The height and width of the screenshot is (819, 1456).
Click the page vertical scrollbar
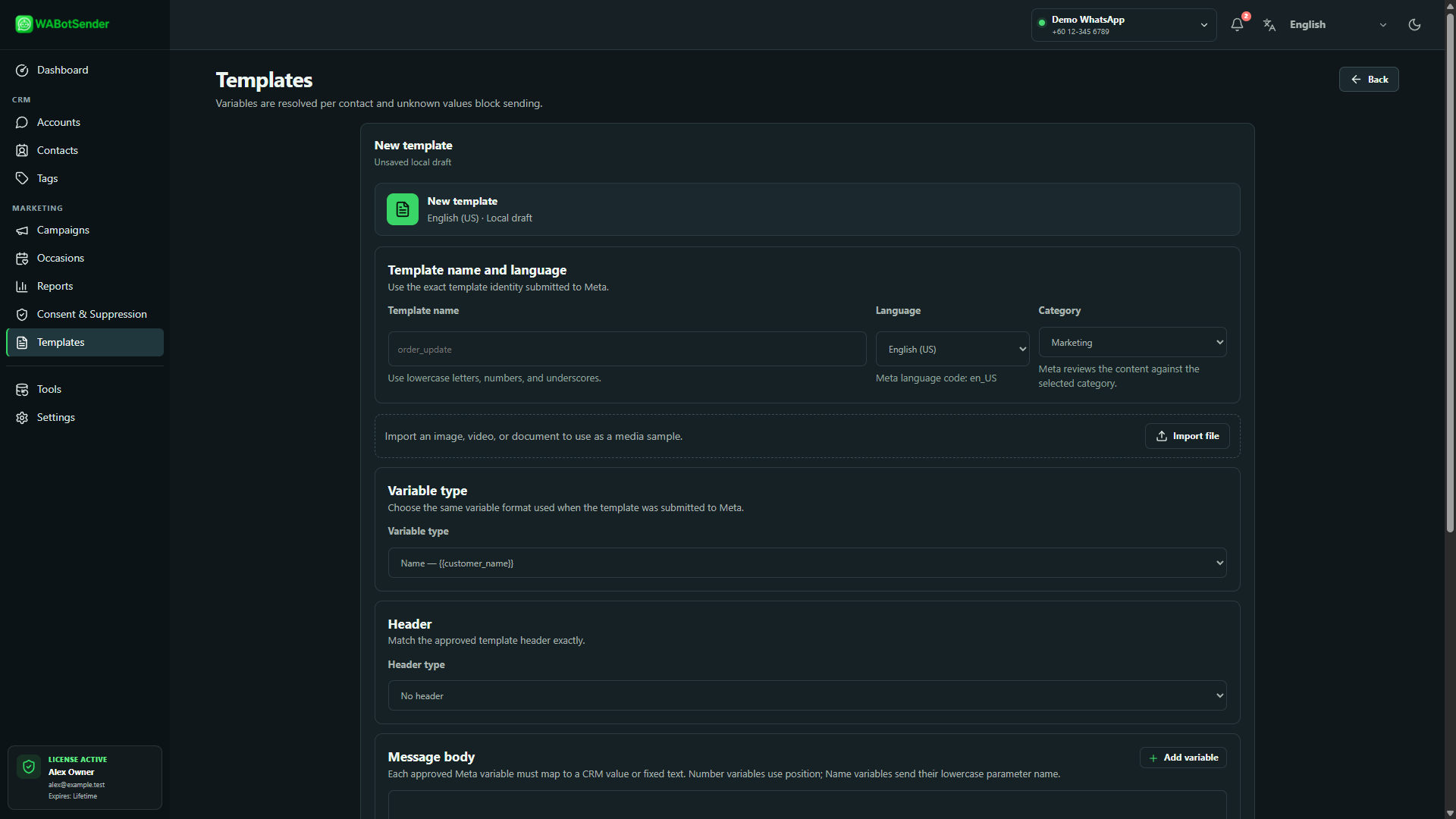point(1450,273)
